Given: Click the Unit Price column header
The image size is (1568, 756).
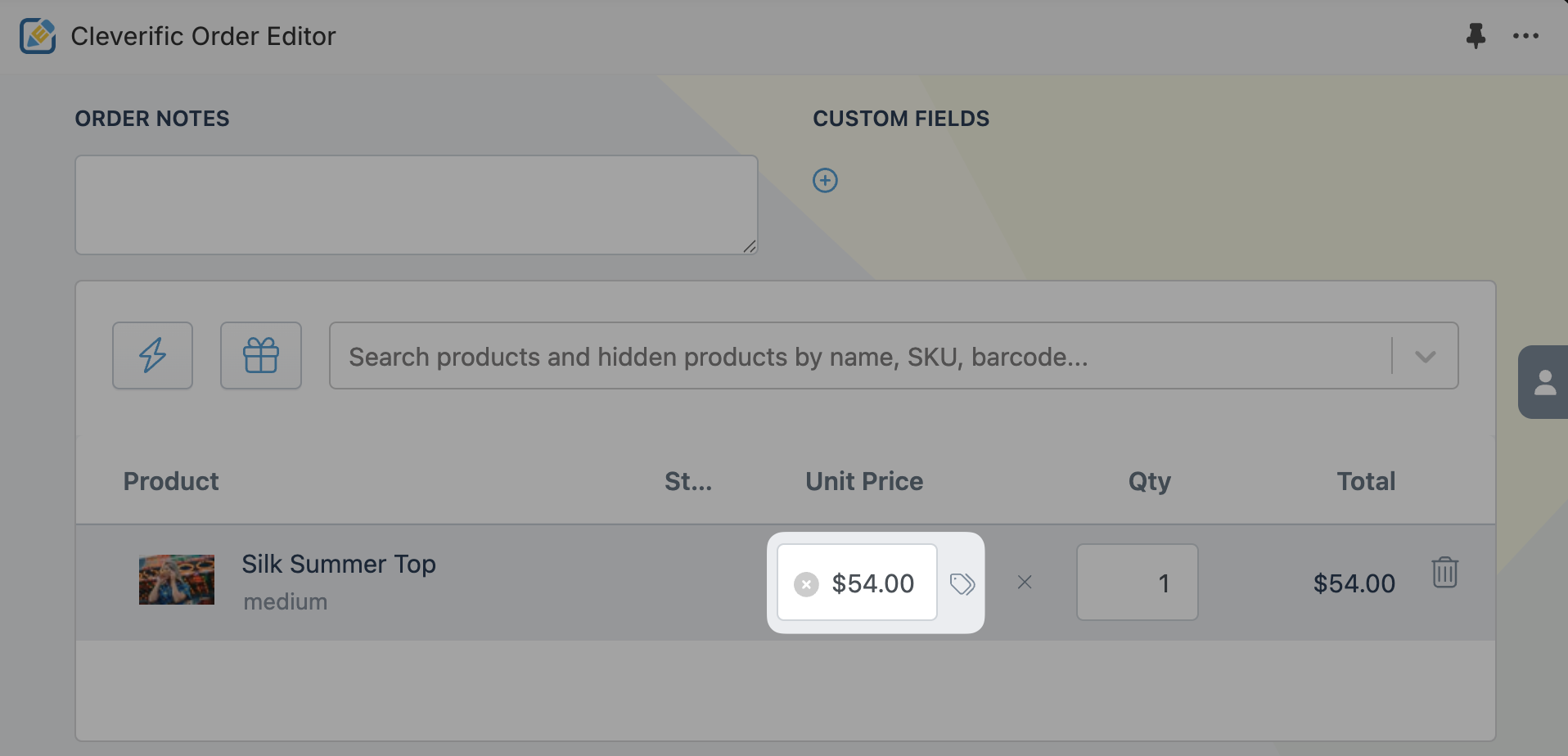Looking at the screenshot, I should click(x=864, y=481).
